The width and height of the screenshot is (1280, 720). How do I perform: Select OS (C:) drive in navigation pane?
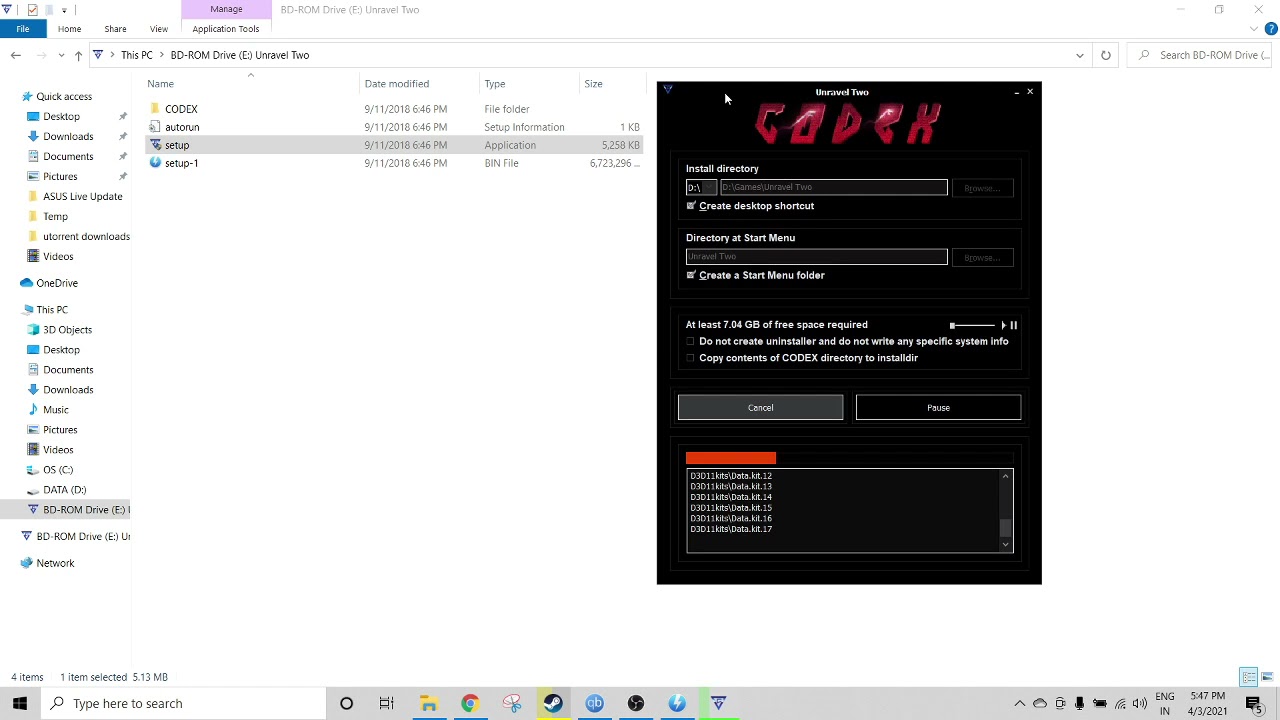[58, 470]
